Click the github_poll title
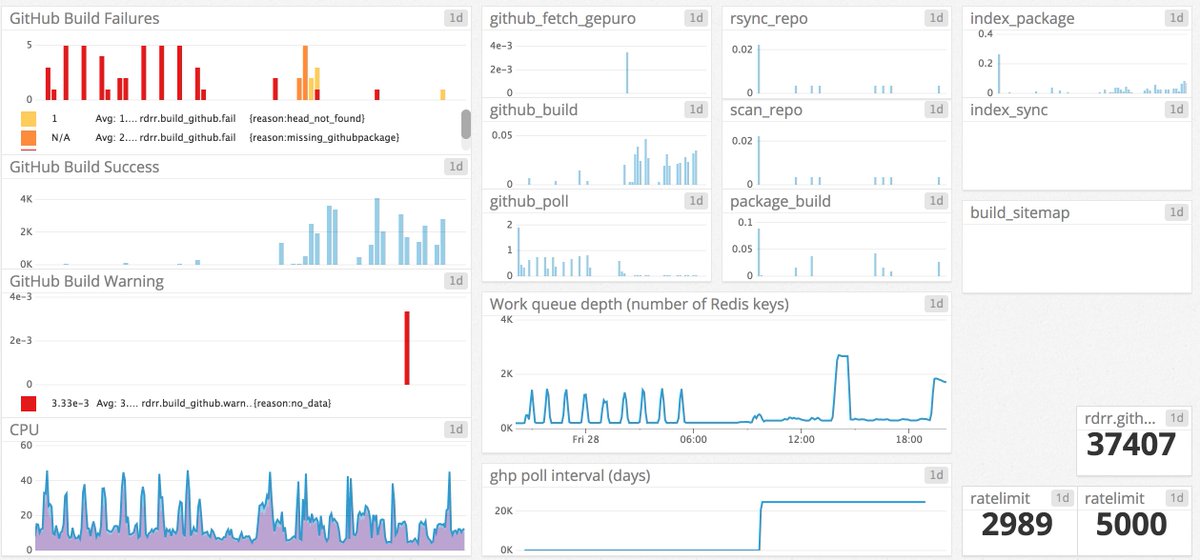This screenshot has width=1200, height=560. [x=528, y=202]
